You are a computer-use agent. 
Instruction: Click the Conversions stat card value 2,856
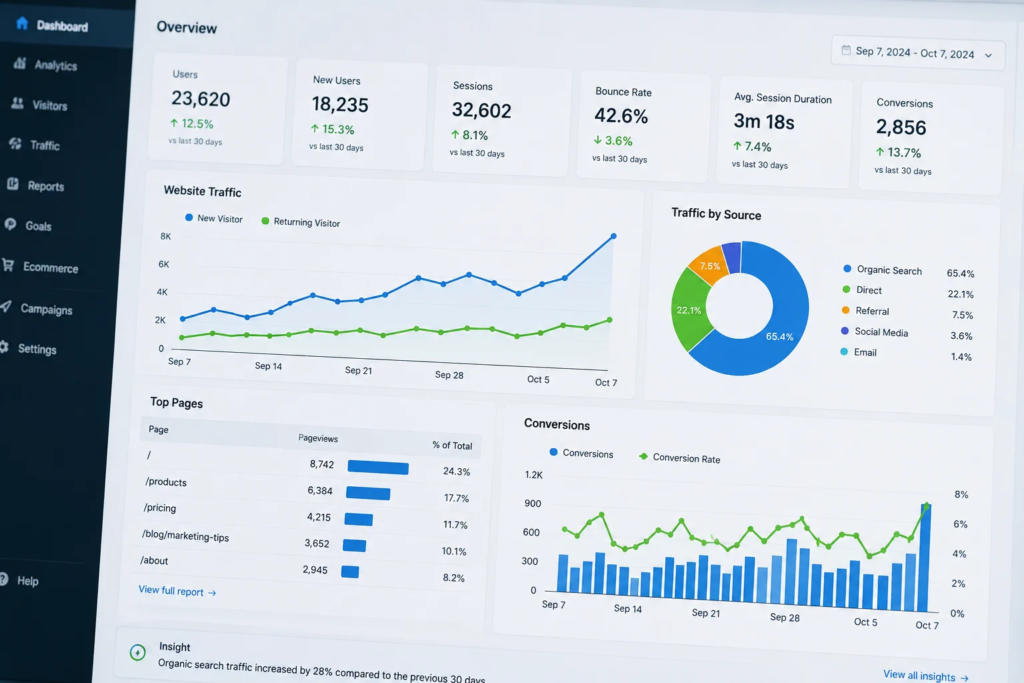(901, 127)
